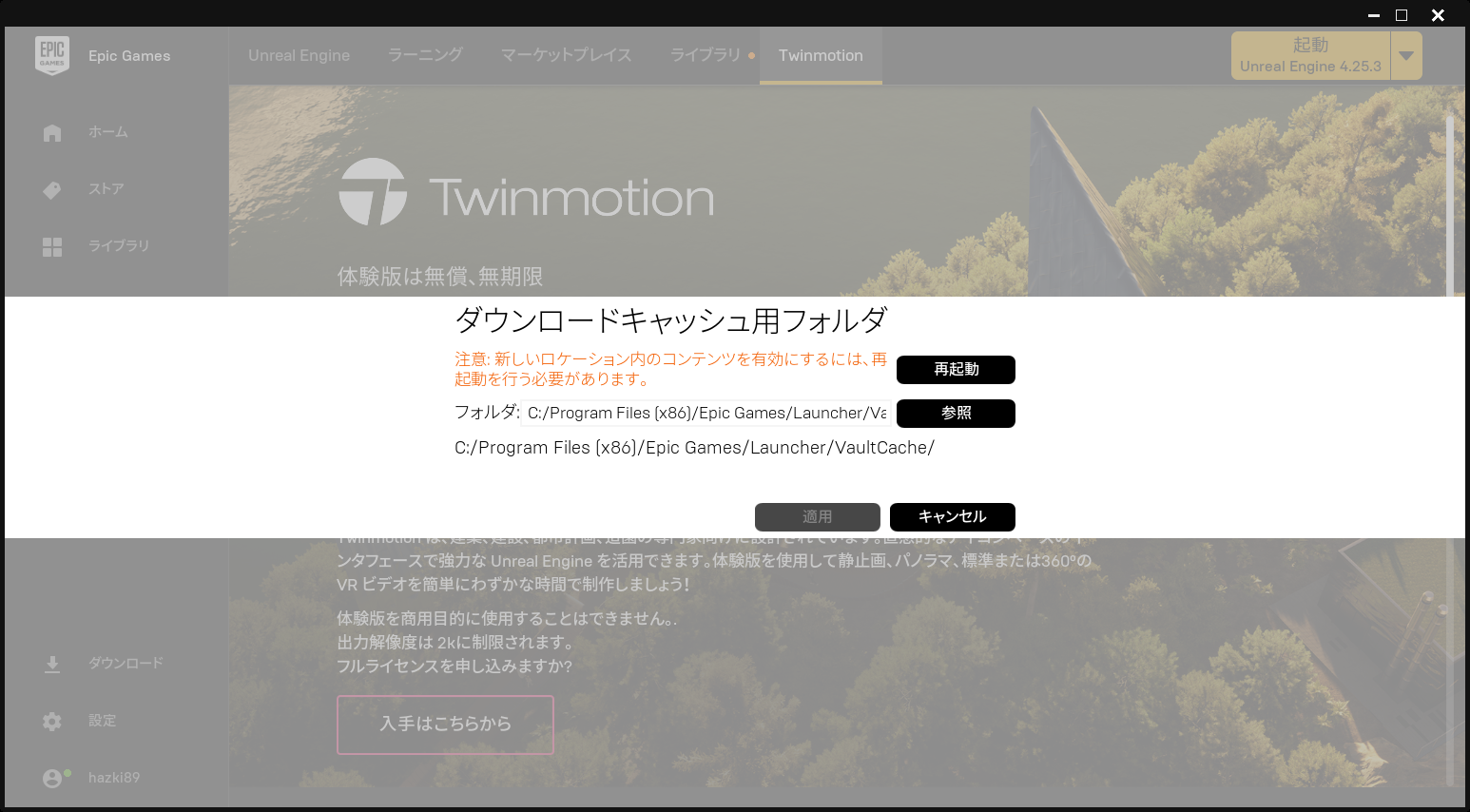This screenshot has width=1470, height=812.
Task: Click the フルライセンスを申し込みますか? text
Action: point(455,667)
